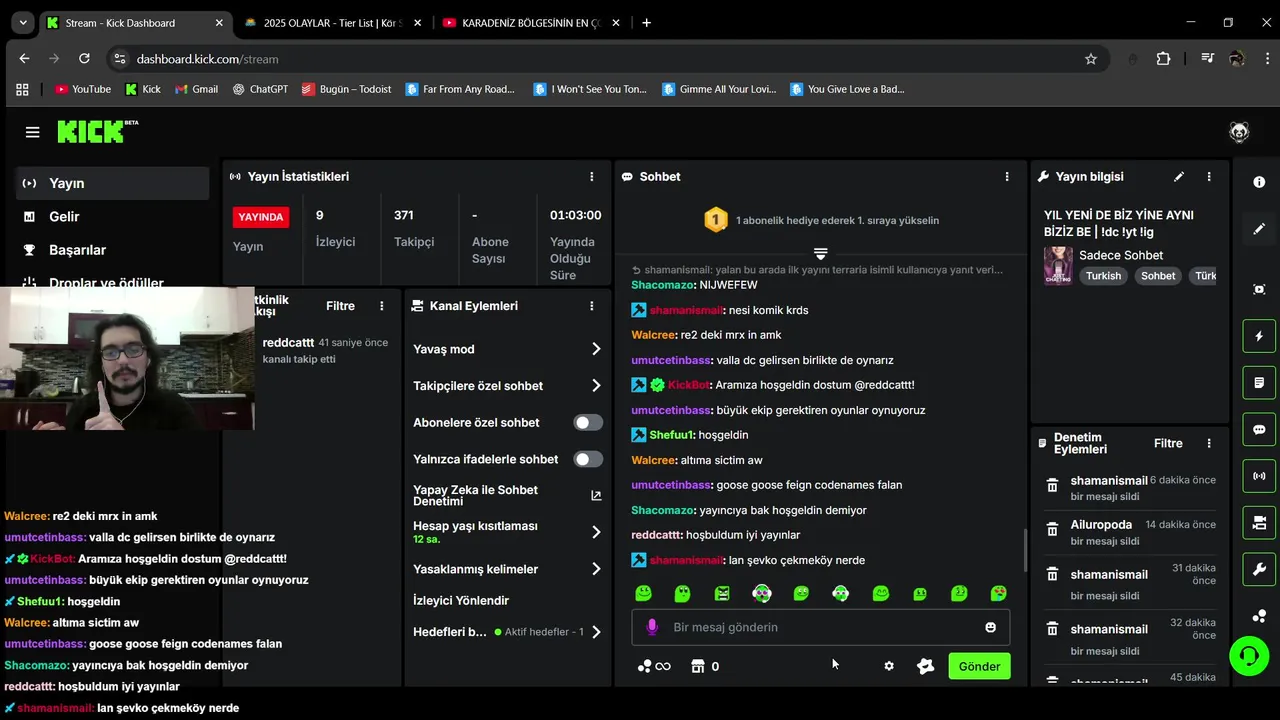1280x720 pixels.
Task: Open Yayın bilgisi three-dot options
Action: [x=1209, y=176]
